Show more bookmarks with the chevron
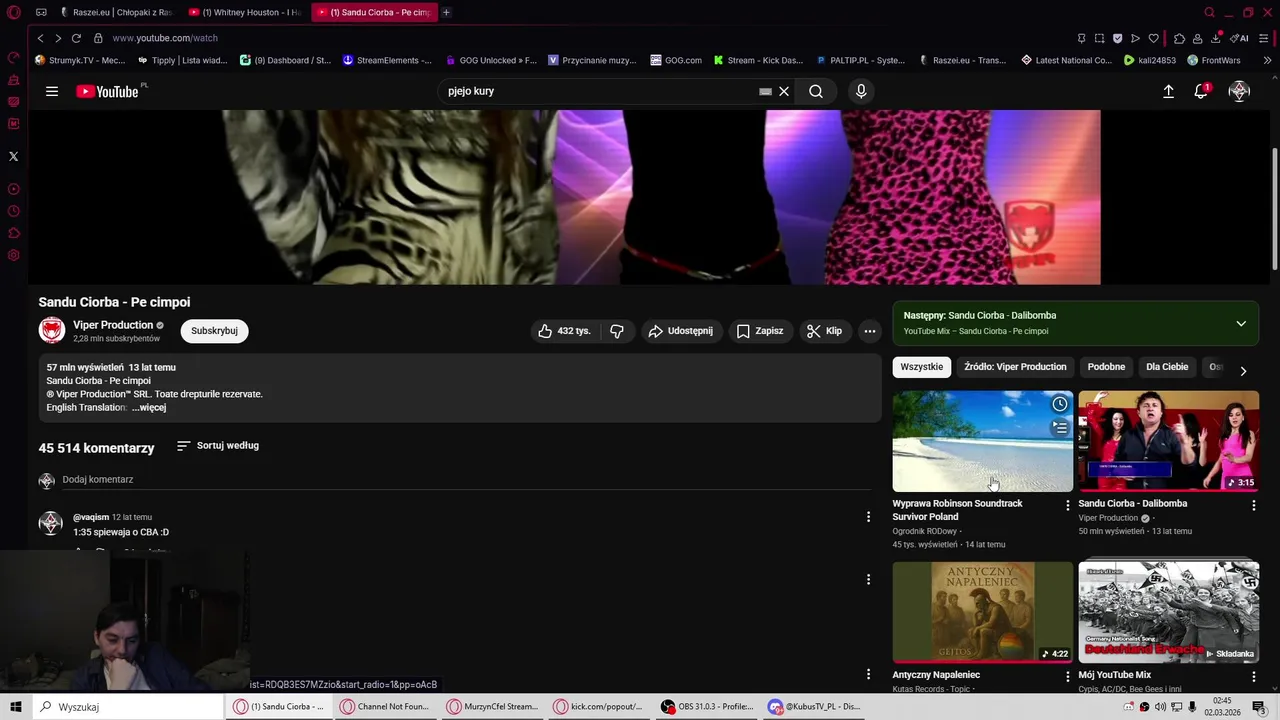The height and width of the screenshot is (720, 1280). 1267,60
